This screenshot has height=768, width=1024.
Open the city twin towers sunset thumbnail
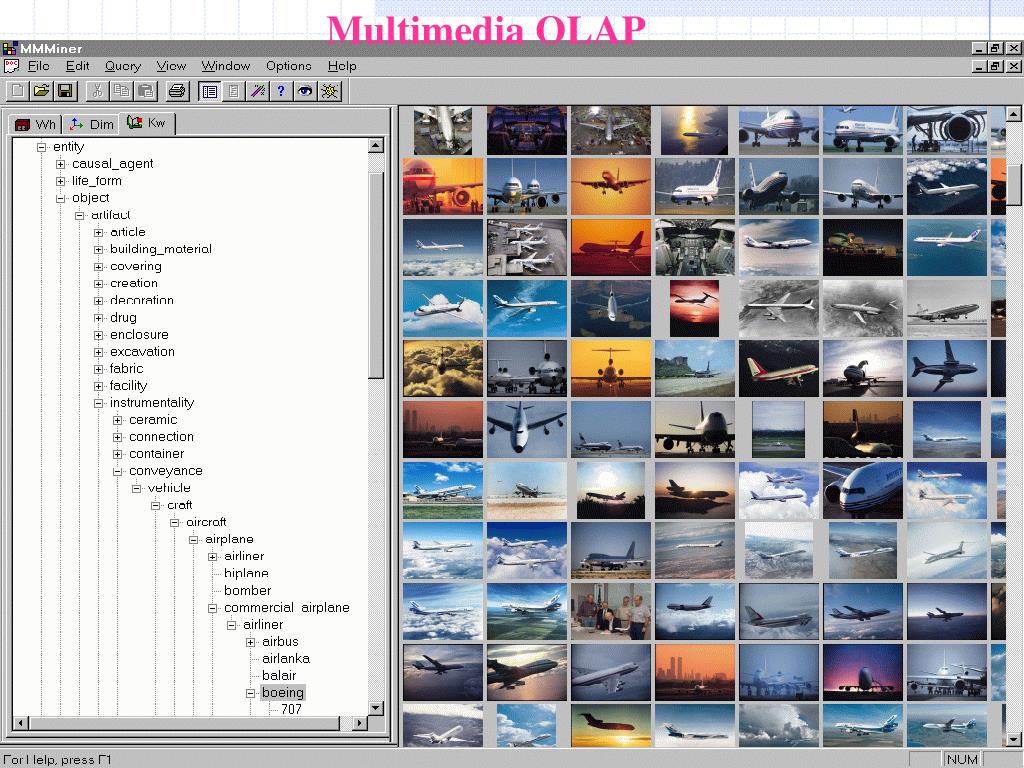coord(694,673)
